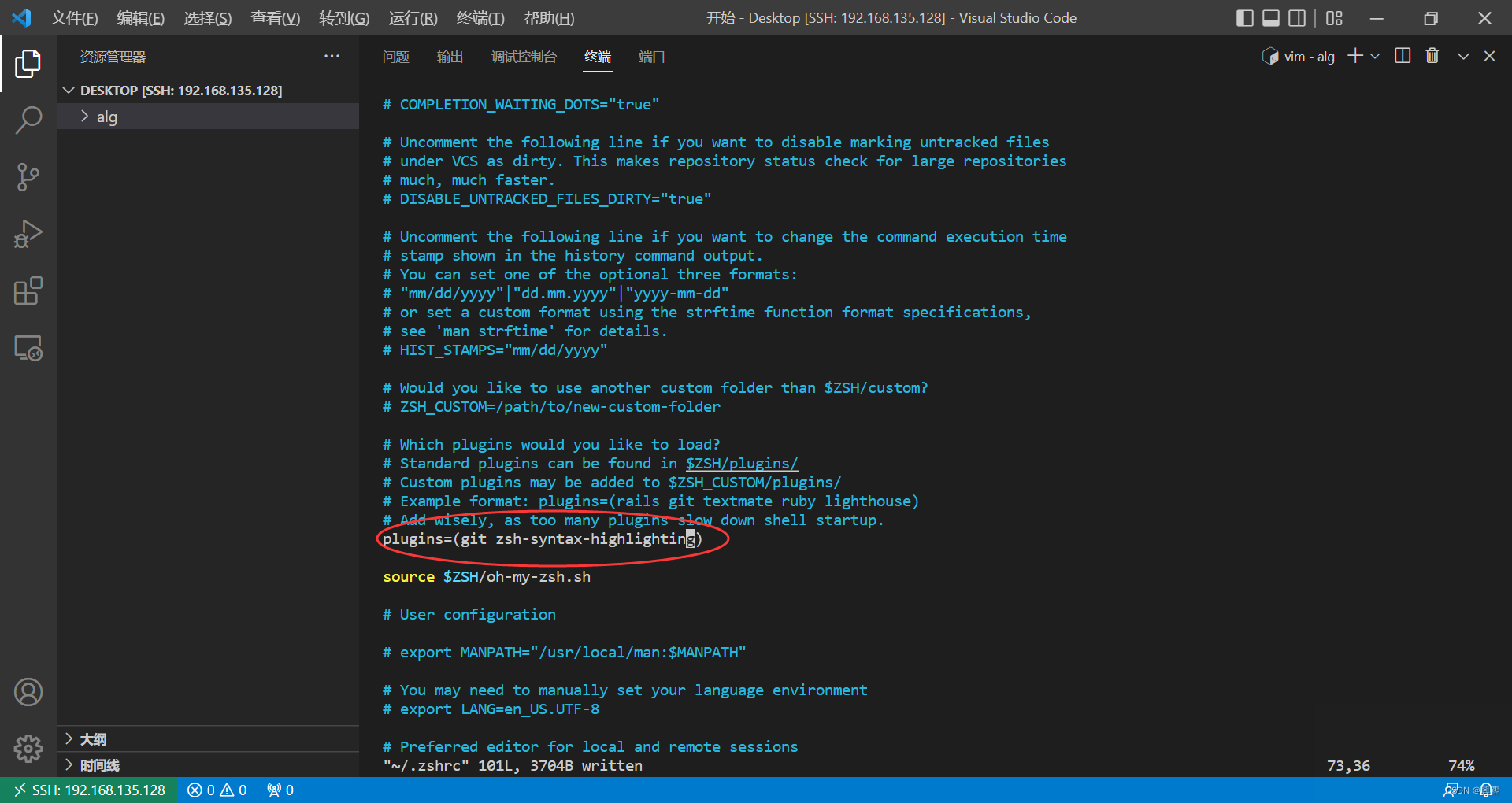The height and width of the screenshot is (803, 1512).
Task: Open the Search view icon
Action: click(28, 120)
